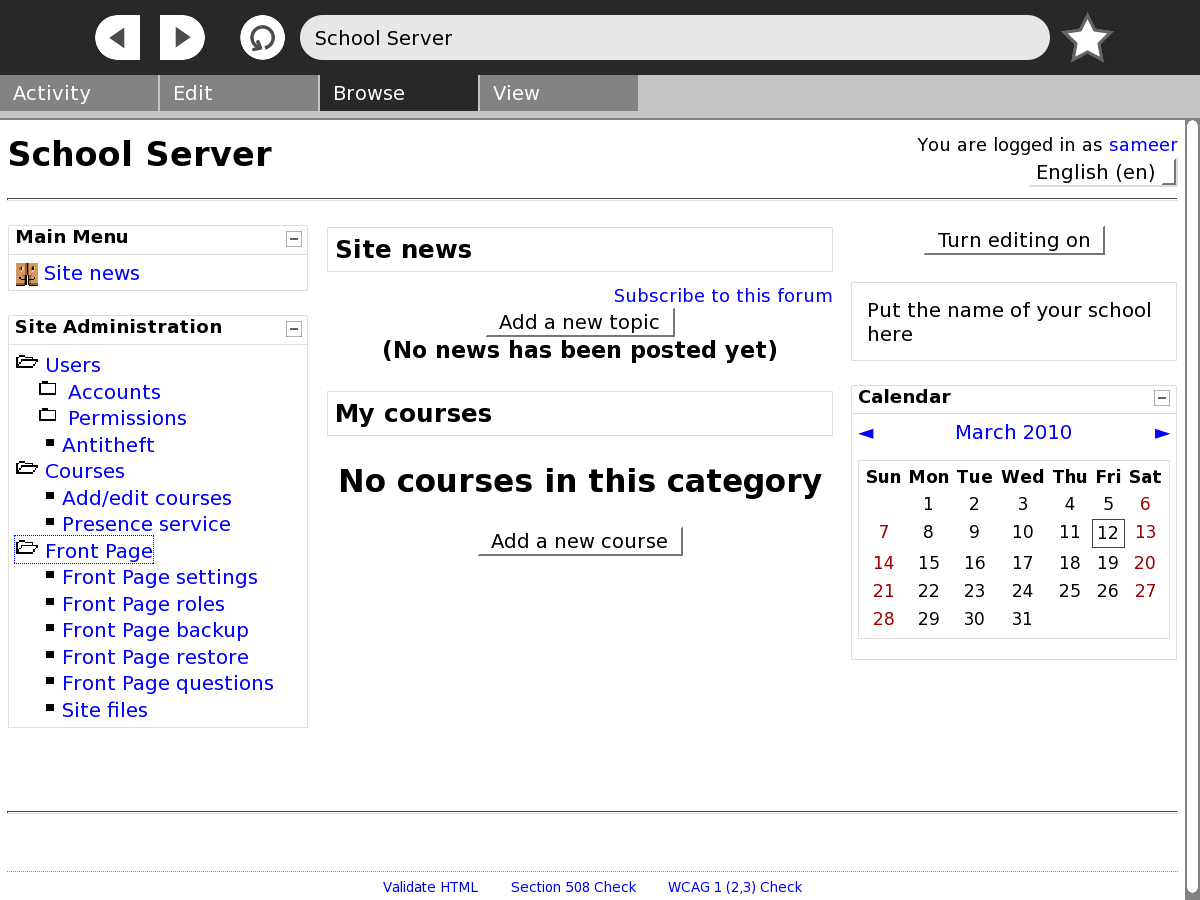Screen dimensions: 1200x900
Task: Open the View toolbar tab
Action: [558, 93]
